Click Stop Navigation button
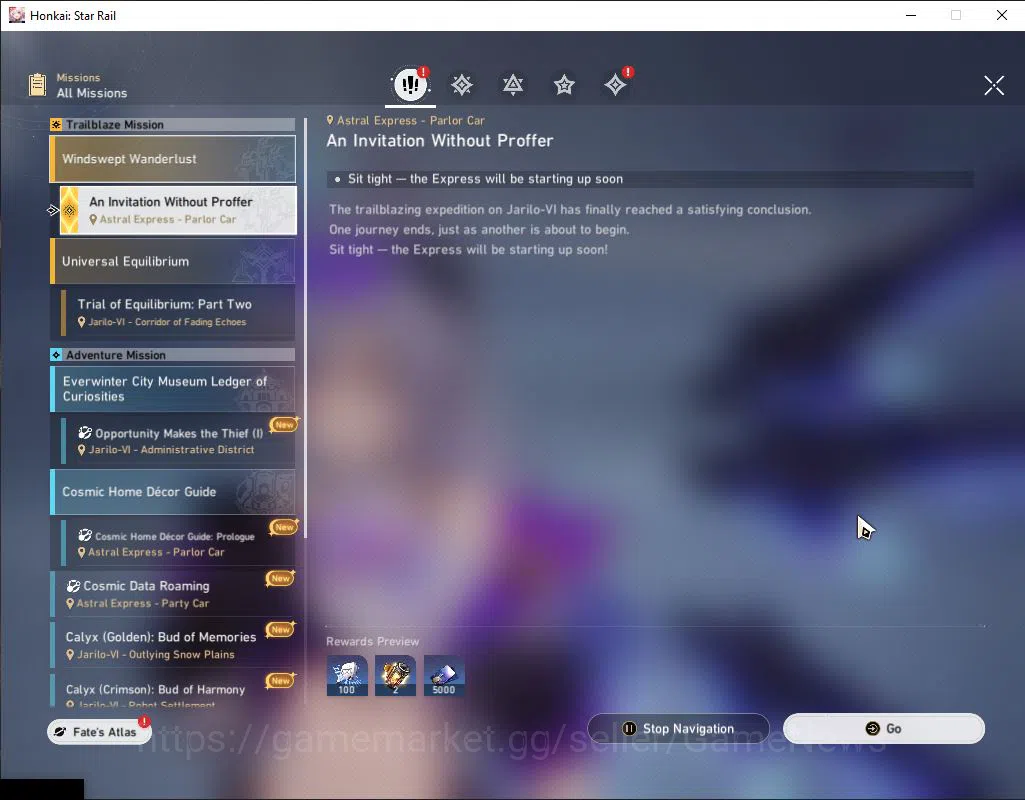This screenshot has height=800, width=1025. point(679,728)
